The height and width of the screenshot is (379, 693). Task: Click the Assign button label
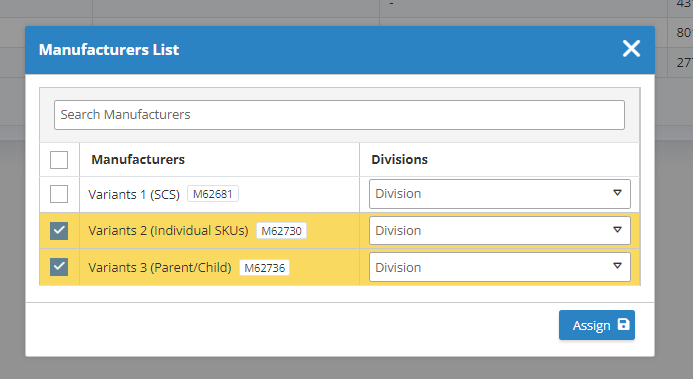point(591,326)
